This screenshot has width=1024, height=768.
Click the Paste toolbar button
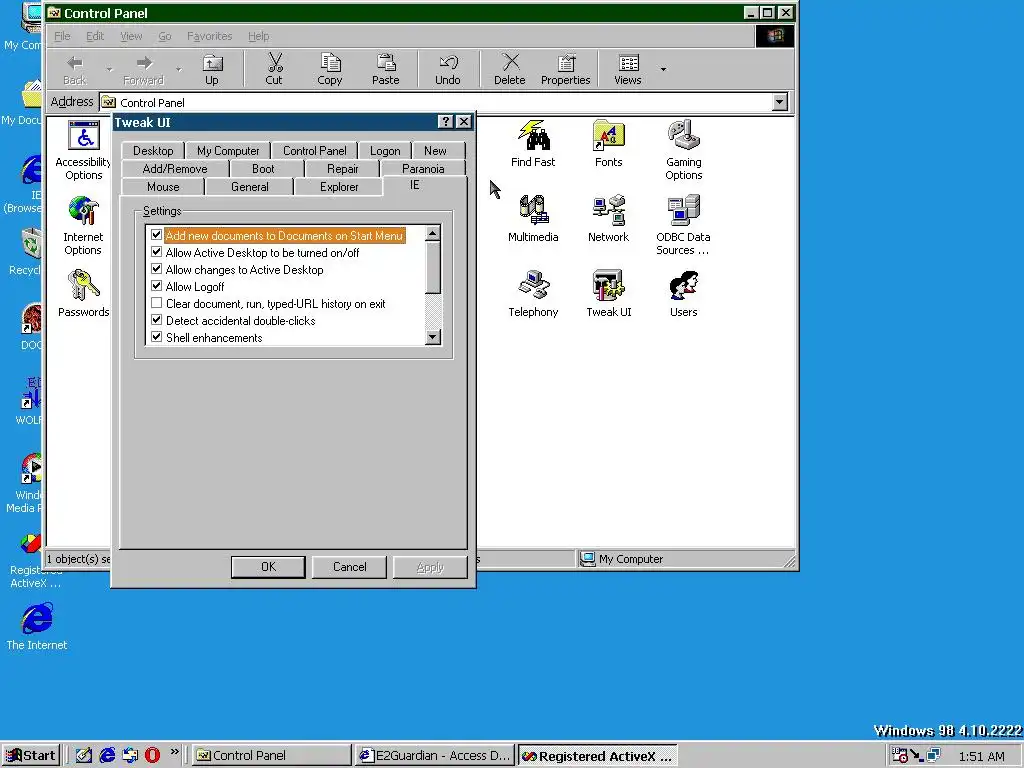tap(385, 69)
